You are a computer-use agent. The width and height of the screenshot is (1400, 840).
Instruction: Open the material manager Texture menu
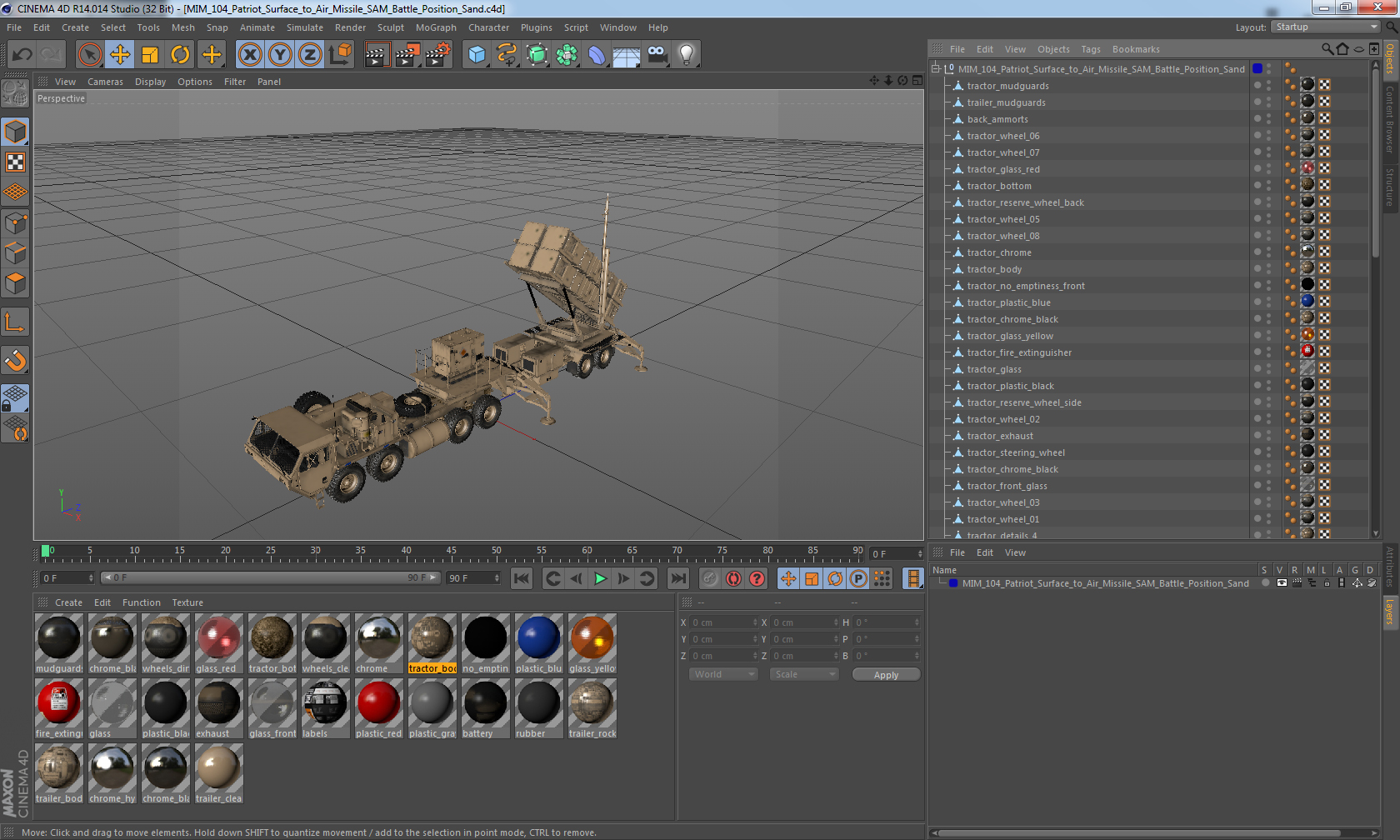click(x=187, y=602)
